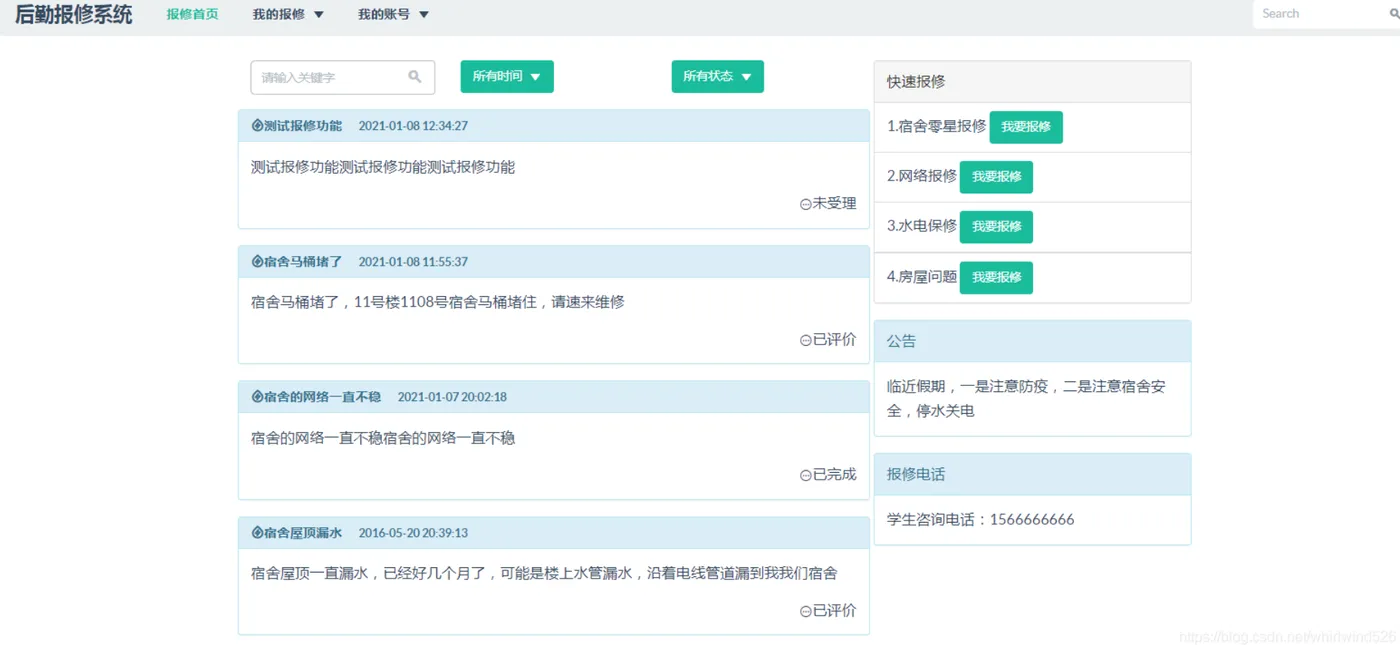Click the 后勤报修系统 site title
This screenshot has height=645, width=1400.
coord(73,14)
